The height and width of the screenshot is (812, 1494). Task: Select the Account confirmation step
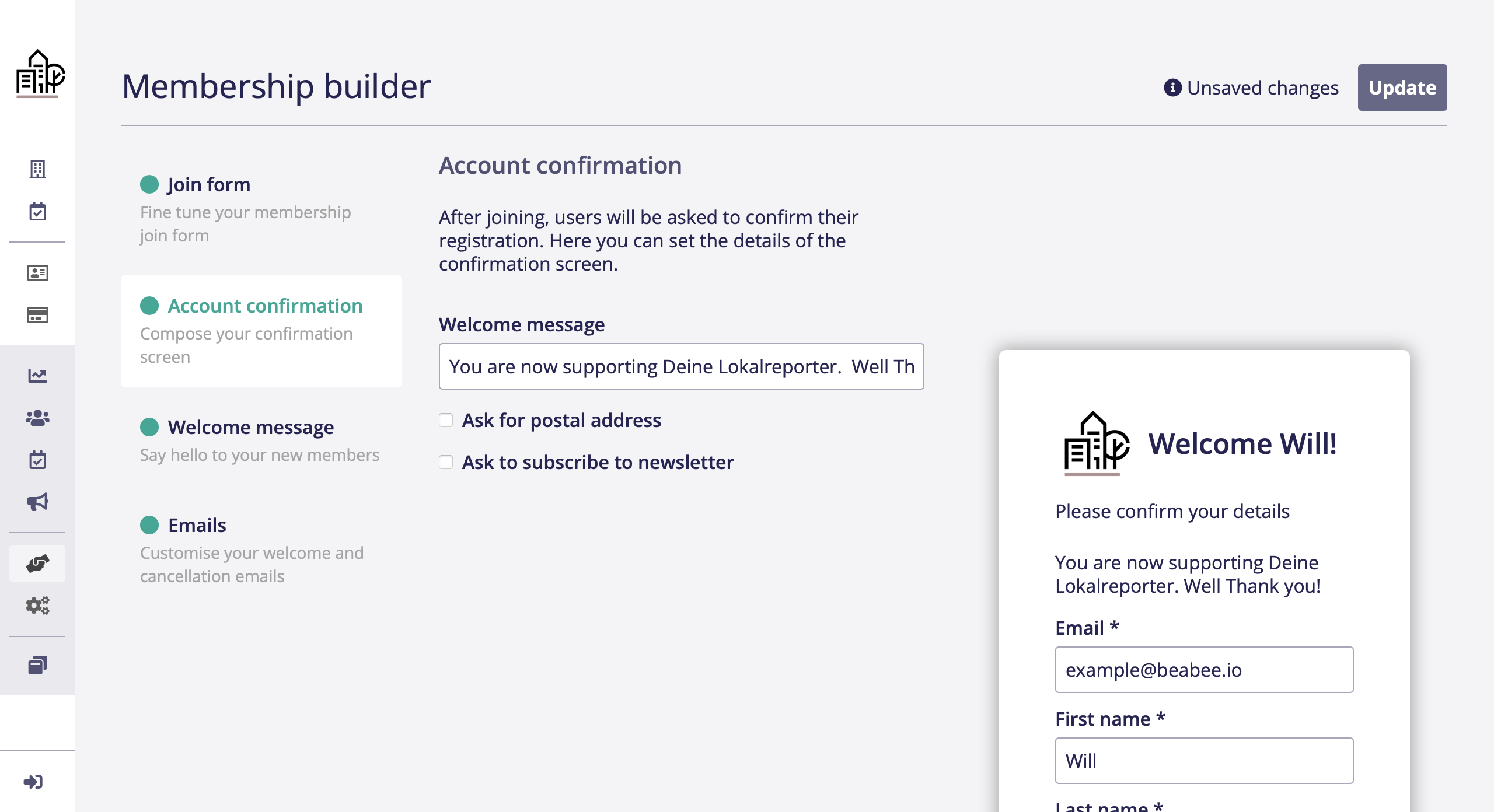(265, 306)
